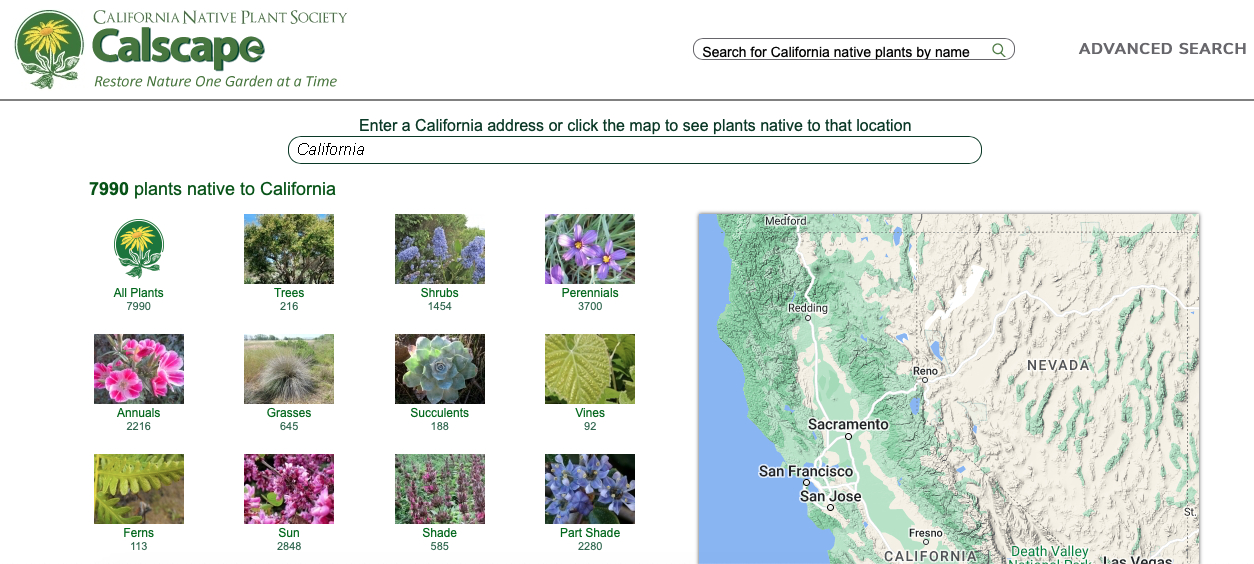1254x564 pixels.
Task: Click San Francisco on the map
Action: [806, 472]
